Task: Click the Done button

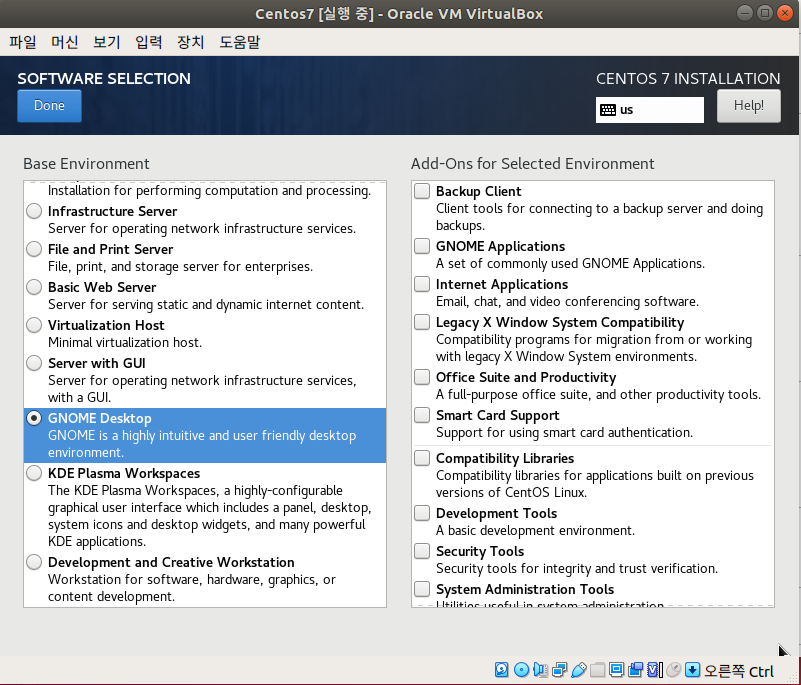Action: click(49, 106)
